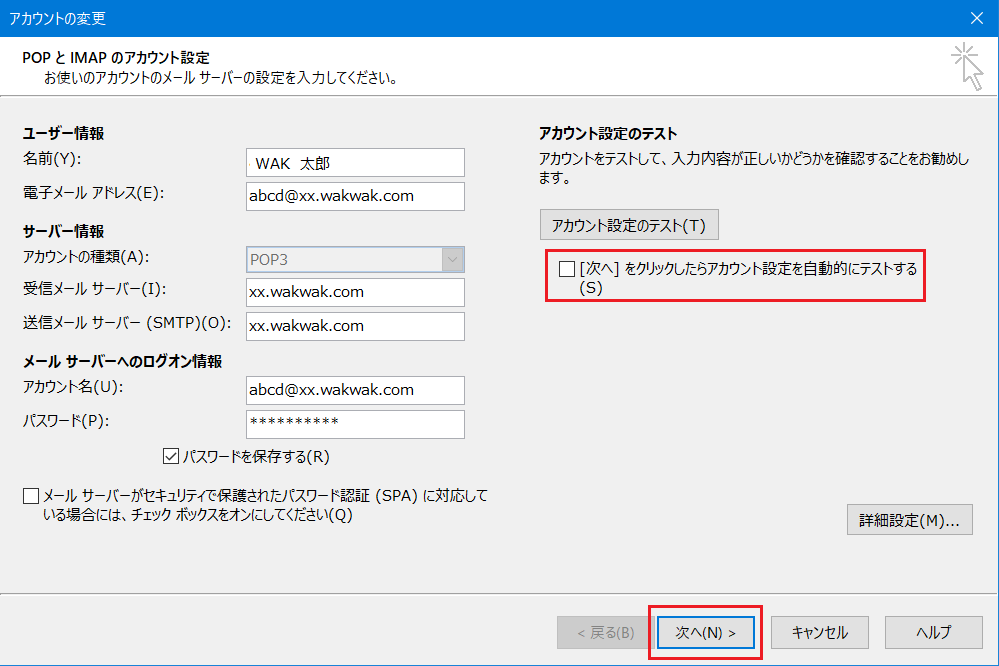Click the アカウント設定のテスト heading text
Screen dimensions: 999x666
(x=608, y=133)
